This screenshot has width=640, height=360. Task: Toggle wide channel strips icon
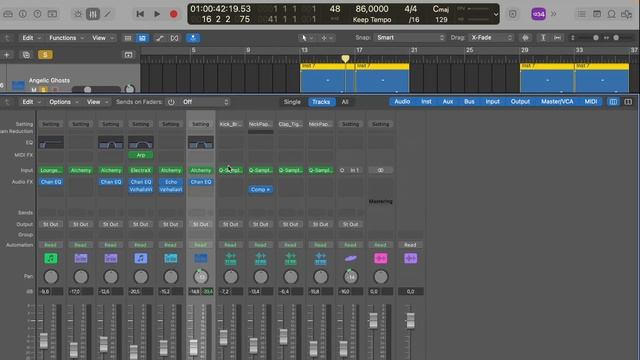click(628, 102)
